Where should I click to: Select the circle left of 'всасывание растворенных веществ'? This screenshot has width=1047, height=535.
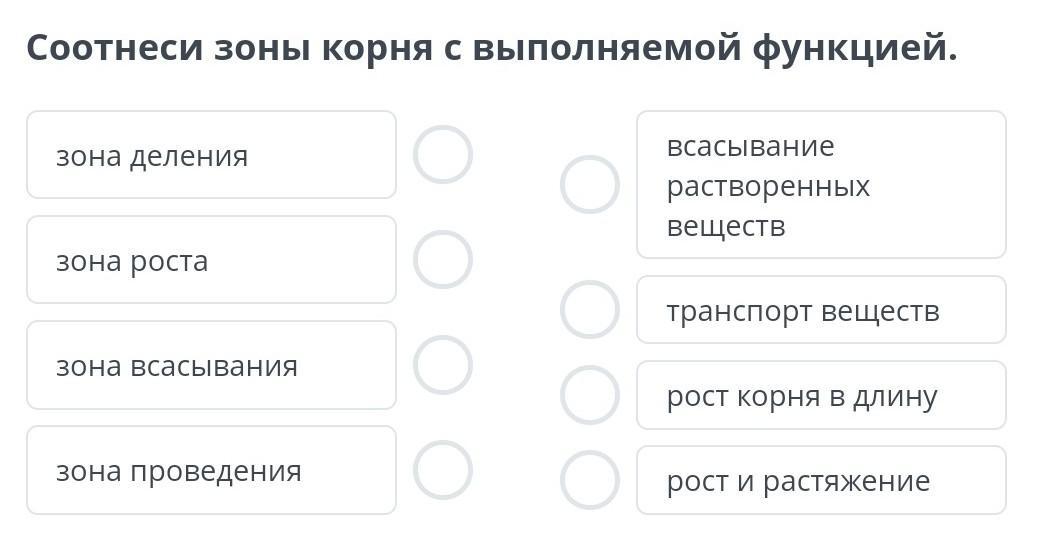click(x=590, y=185)
